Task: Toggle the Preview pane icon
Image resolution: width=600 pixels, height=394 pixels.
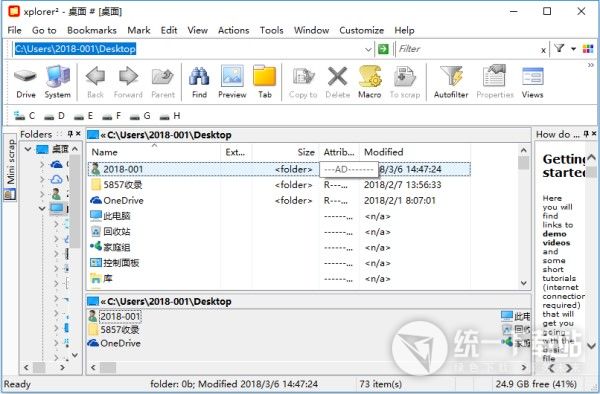Action: (x=232, y=82)
